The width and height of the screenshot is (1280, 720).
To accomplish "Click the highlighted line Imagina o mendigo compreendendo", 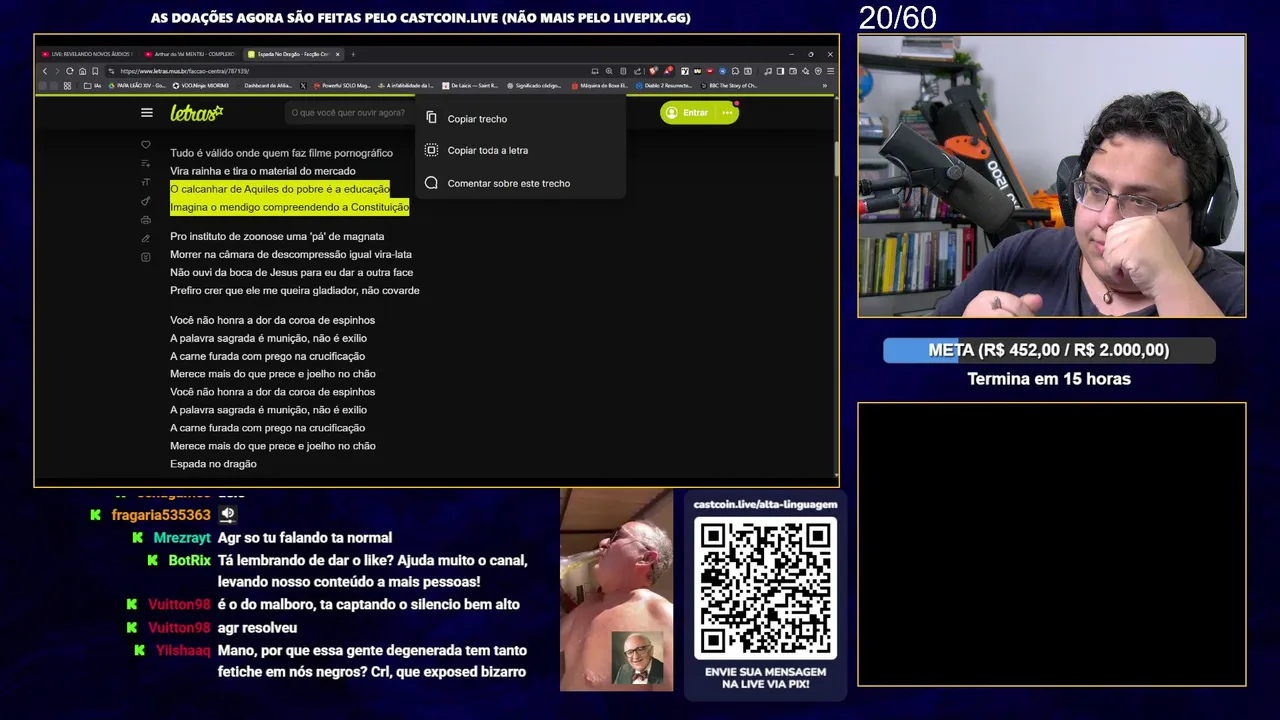I will tap(290, 207).
